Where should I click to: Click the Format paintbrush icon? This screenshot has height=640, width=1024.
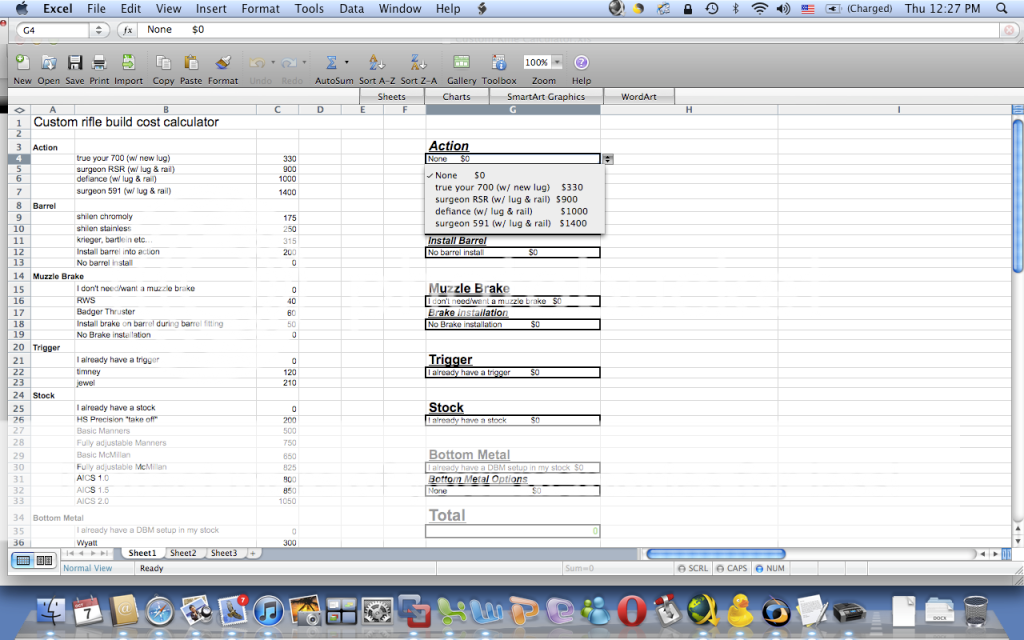(x=223, y=63)
